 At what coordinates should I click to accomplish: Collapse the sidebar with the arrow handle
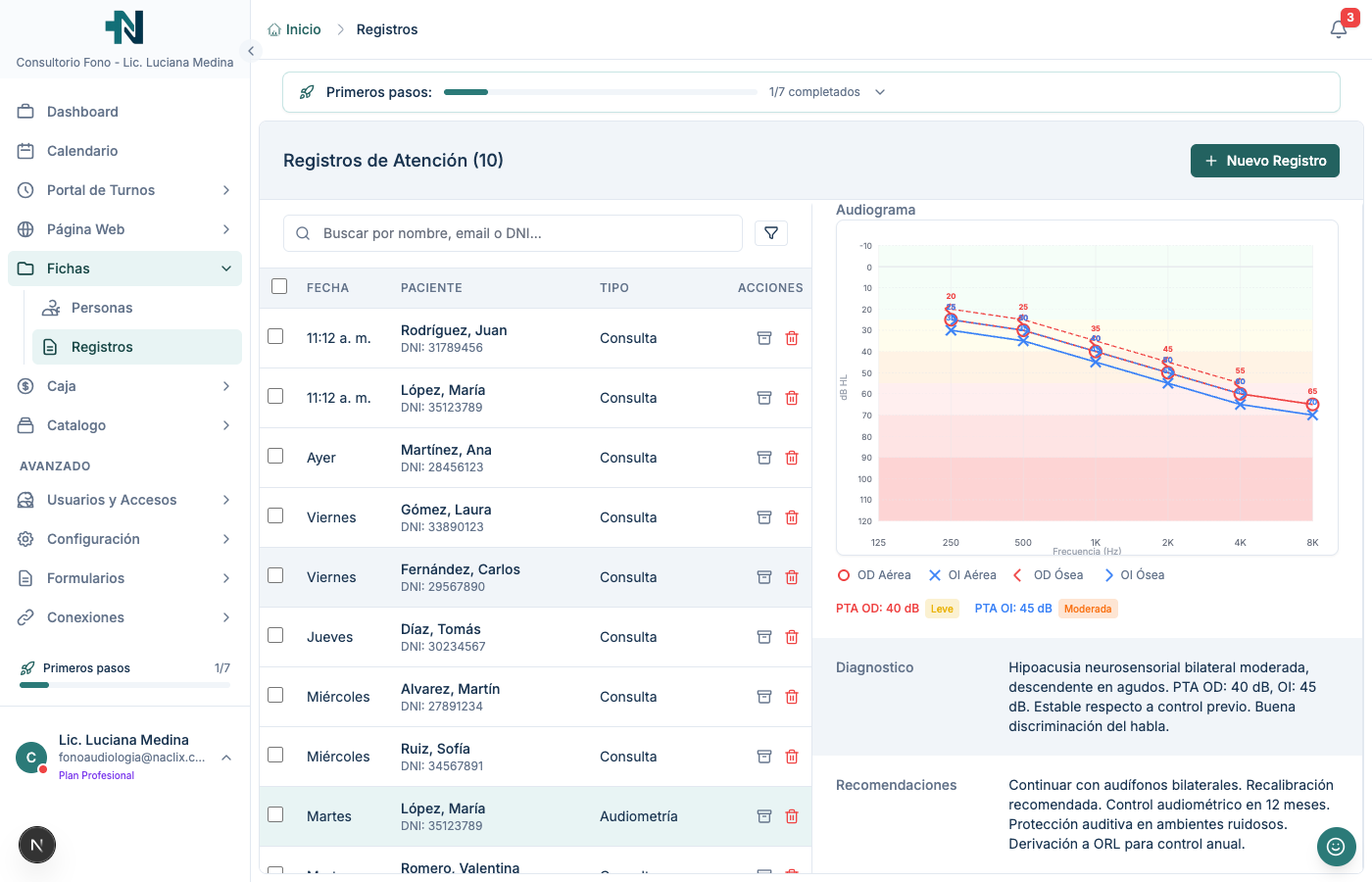pyautogui.click(x=251, y=51)
